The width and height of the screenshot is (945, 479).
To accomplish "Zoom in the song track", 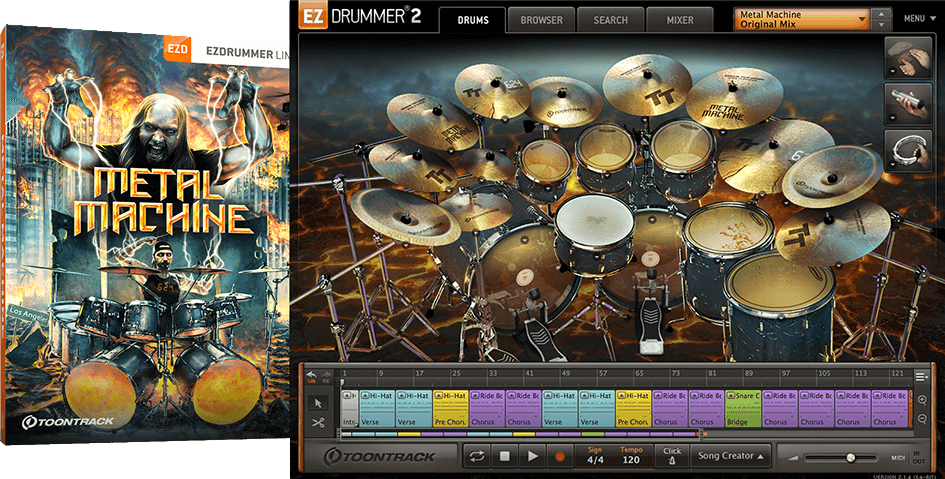I will pos(922,400).
